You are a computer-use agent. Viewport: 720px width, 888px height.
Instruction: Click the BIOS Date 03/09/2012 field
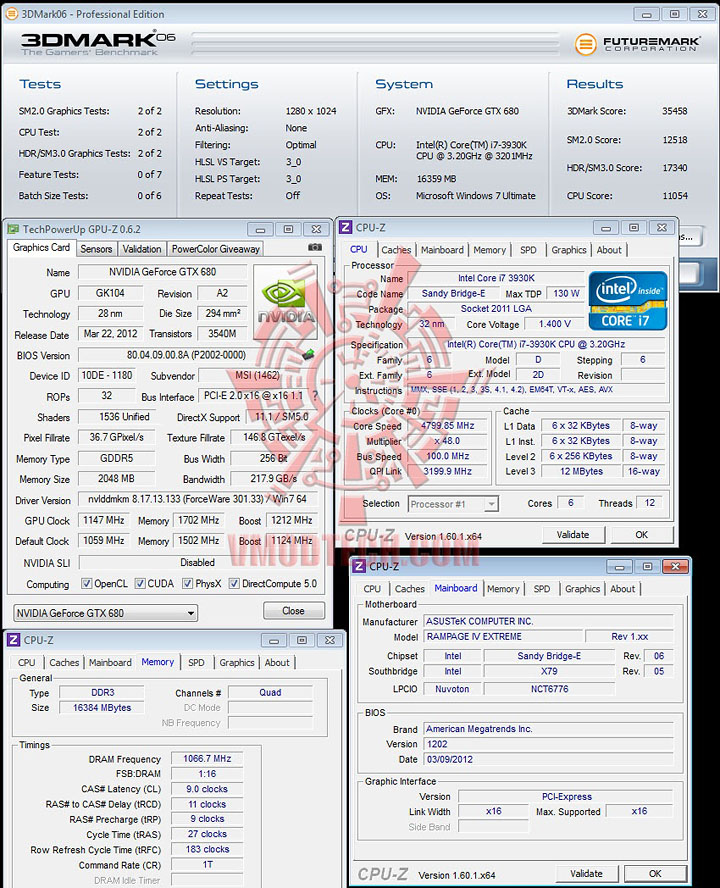coord(548,759)
